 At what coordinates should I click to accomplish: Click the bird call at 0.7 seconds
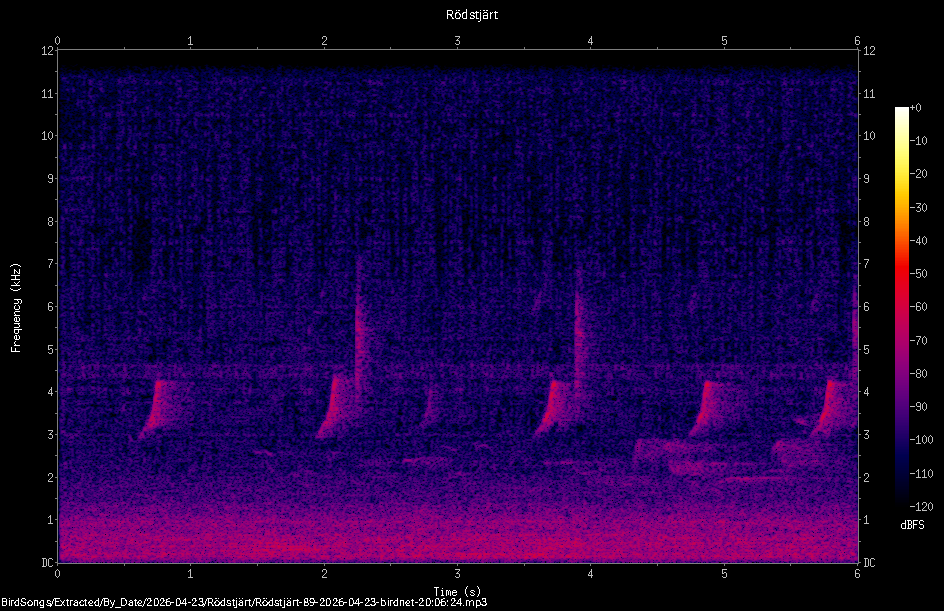(x=155, y=409)
